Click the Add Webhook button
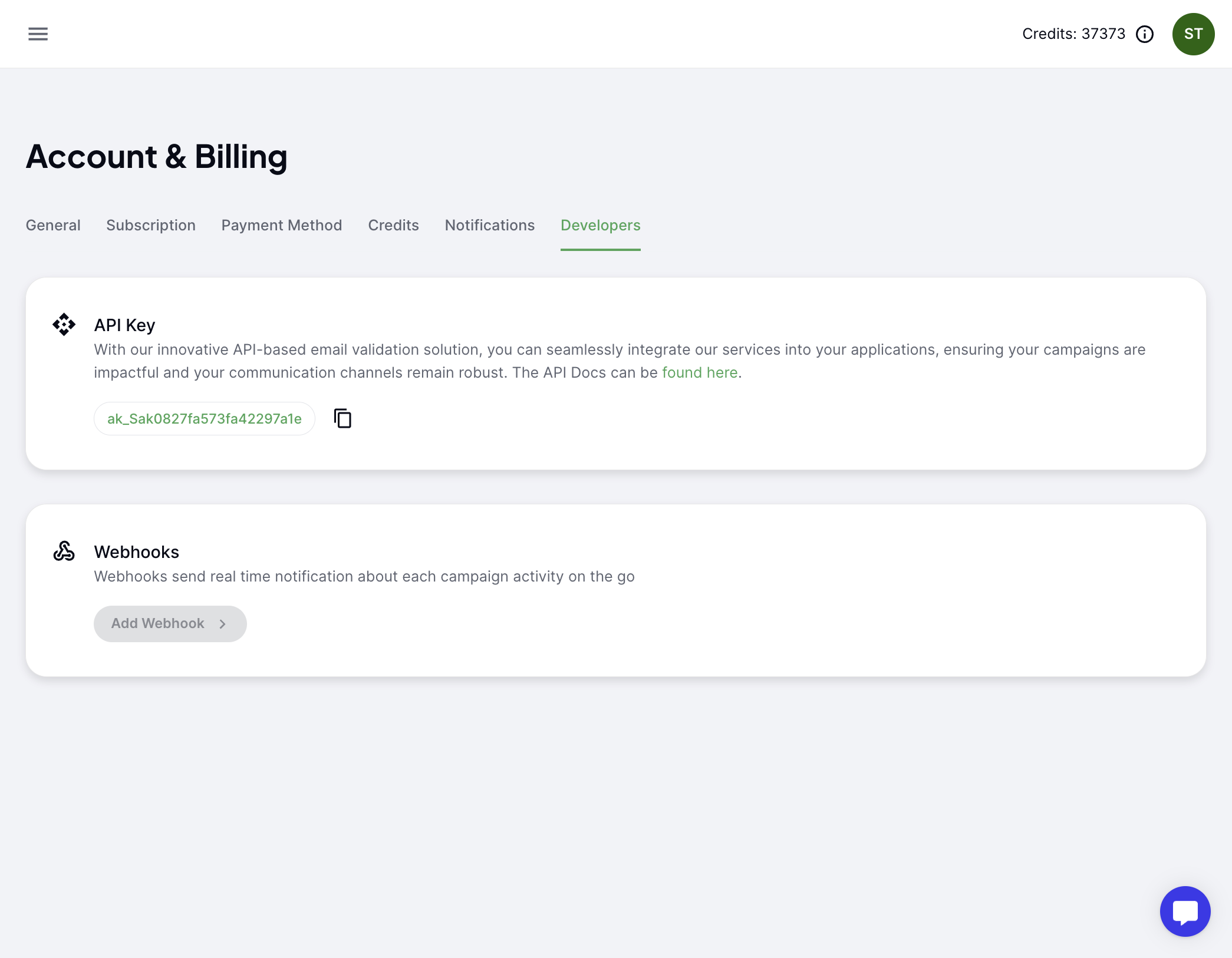Screen dimensions: 1232x958 click(170, 624)
